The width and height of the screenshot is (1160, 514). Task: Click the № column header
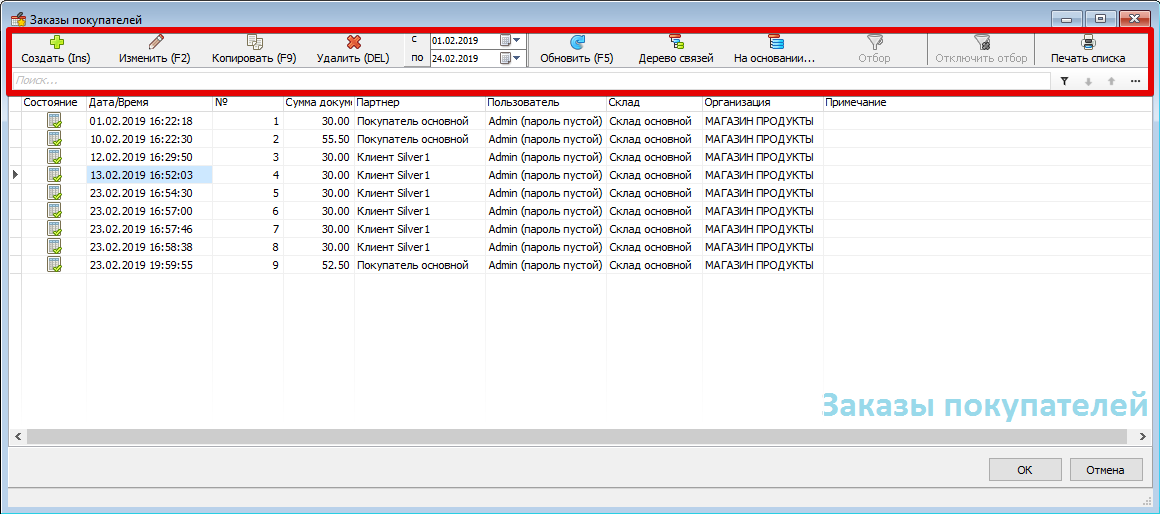click(x=248, y=103)
